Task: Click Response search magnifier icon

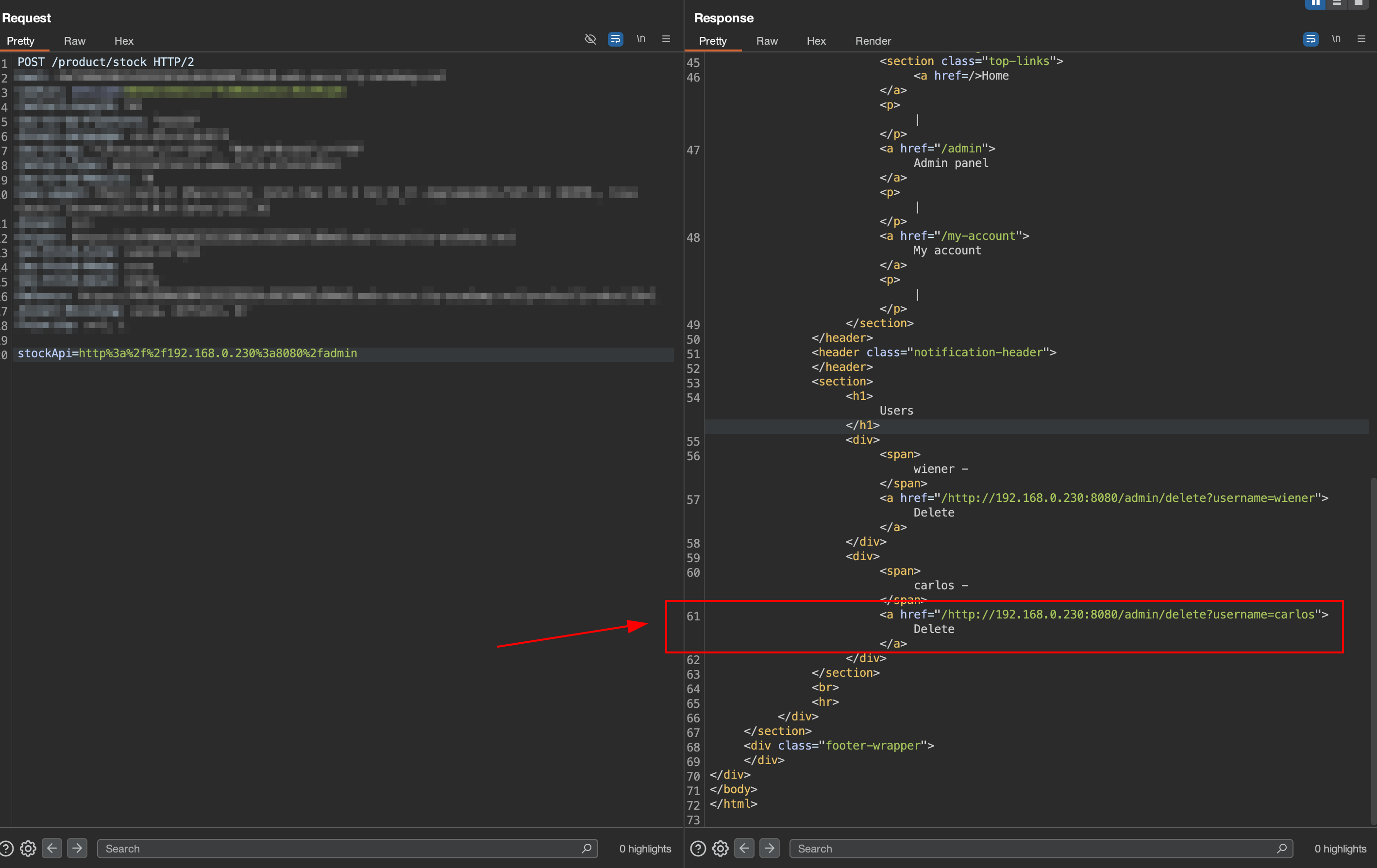Action: point(1281,848)
